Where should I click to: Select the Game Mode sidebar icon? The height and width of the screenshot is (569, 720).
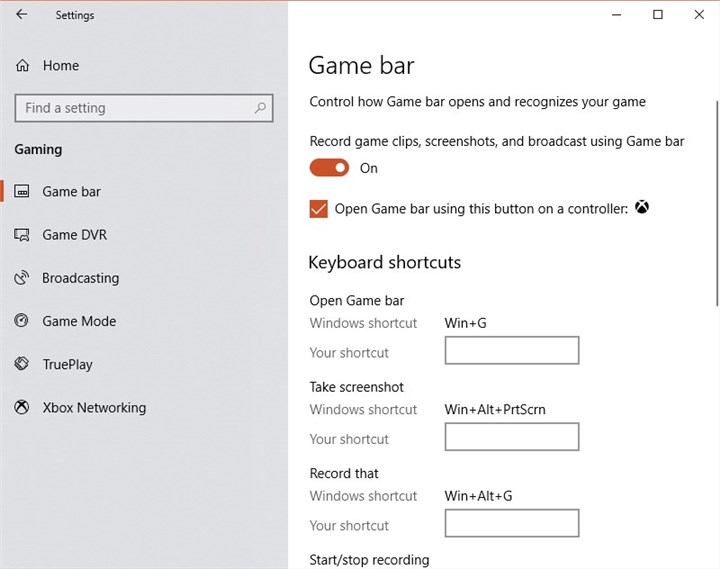(22, 321)
